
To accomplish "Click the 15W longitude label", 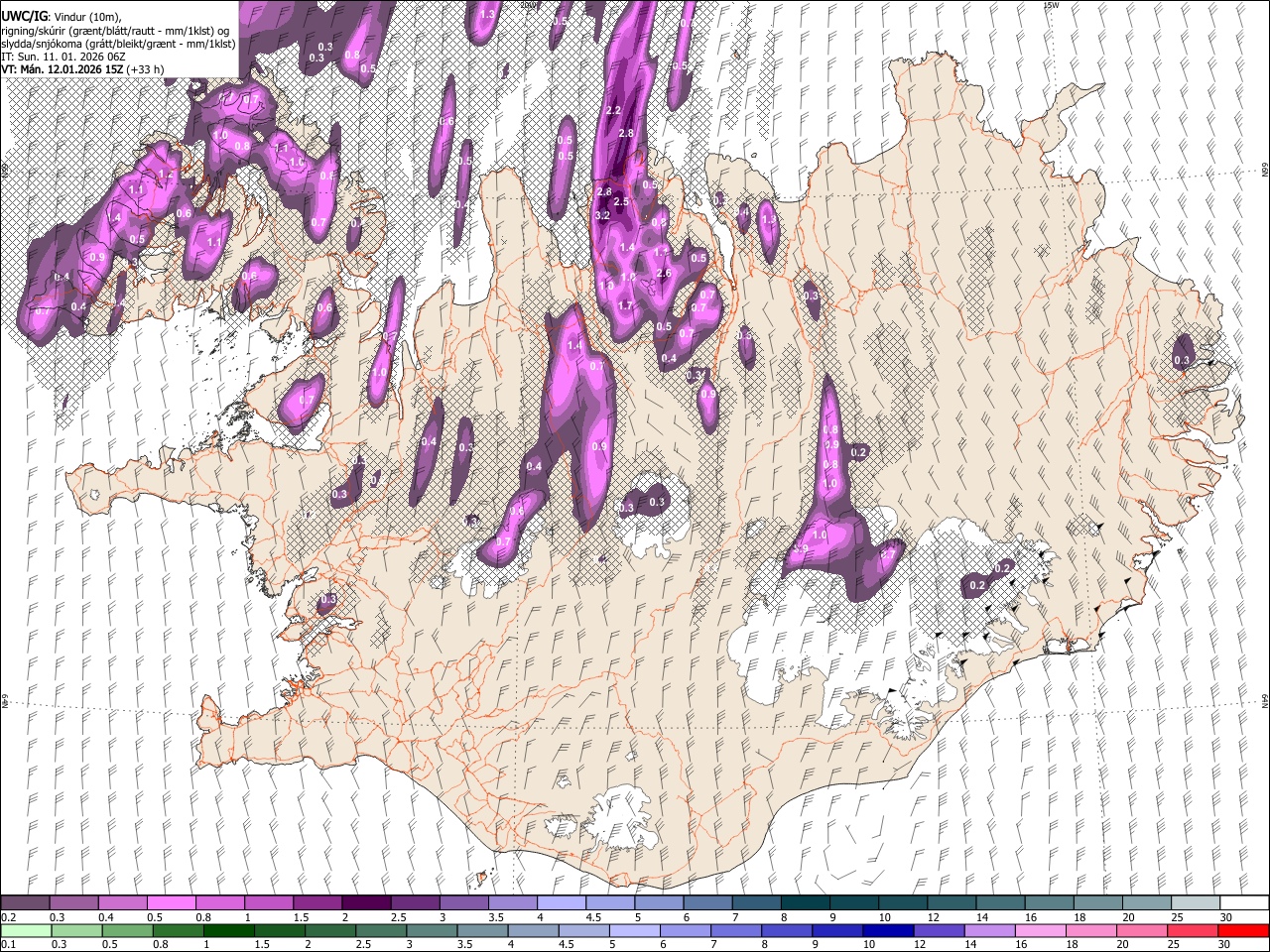I will pos(1052,5).
